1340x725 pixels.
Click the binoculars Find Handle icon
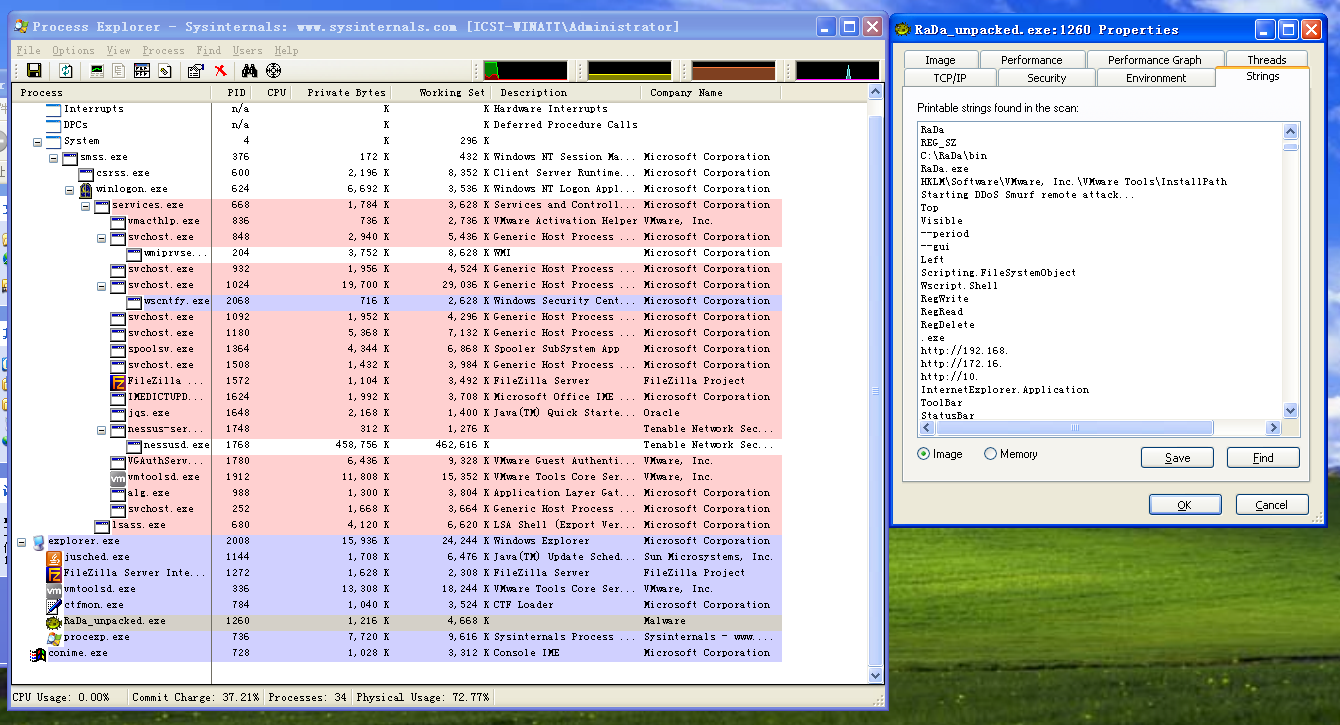pos(250,70)
